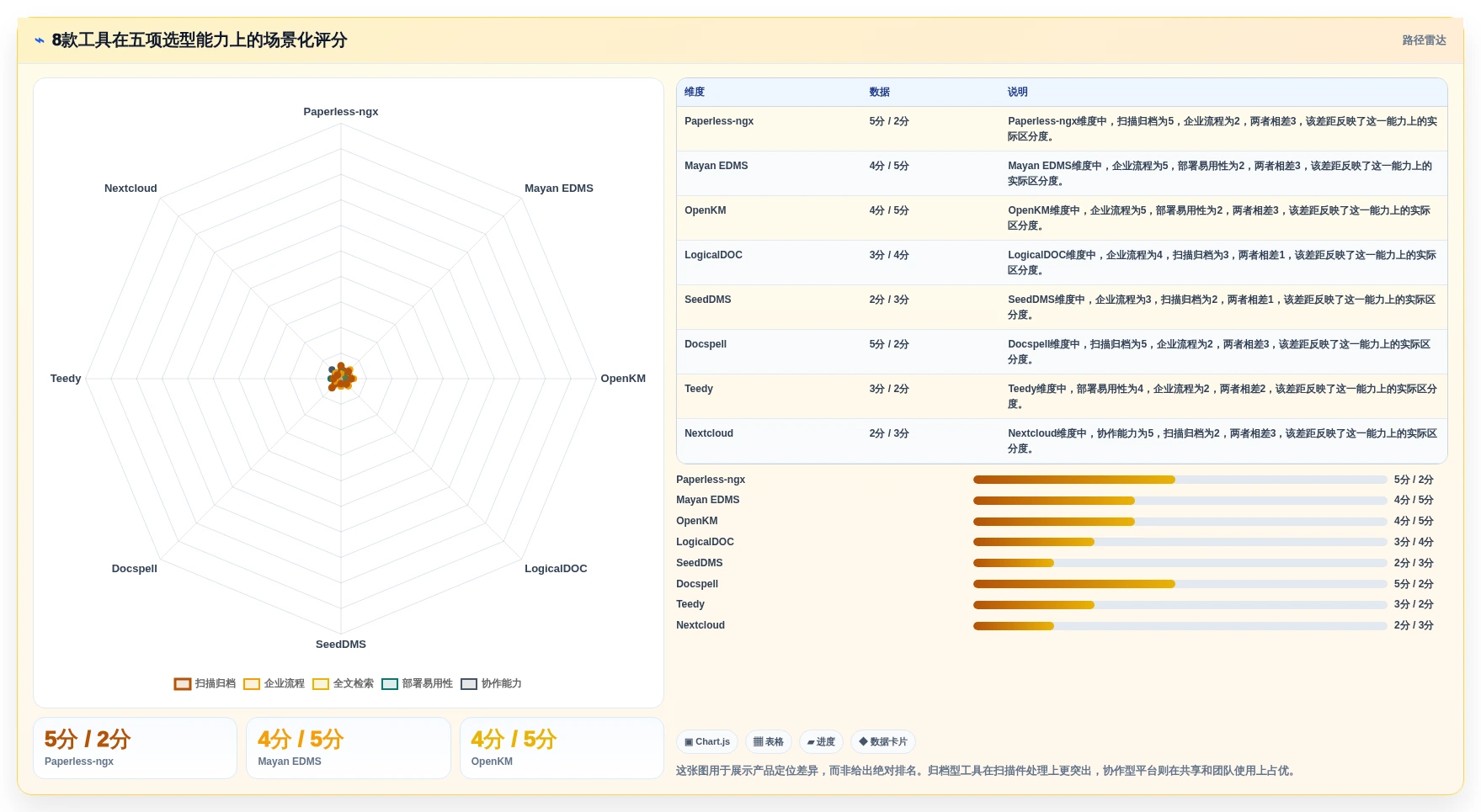Click the Chart.js tag chip
Viewport: 1481px width, 812px height.
click(x=707, y=741)
